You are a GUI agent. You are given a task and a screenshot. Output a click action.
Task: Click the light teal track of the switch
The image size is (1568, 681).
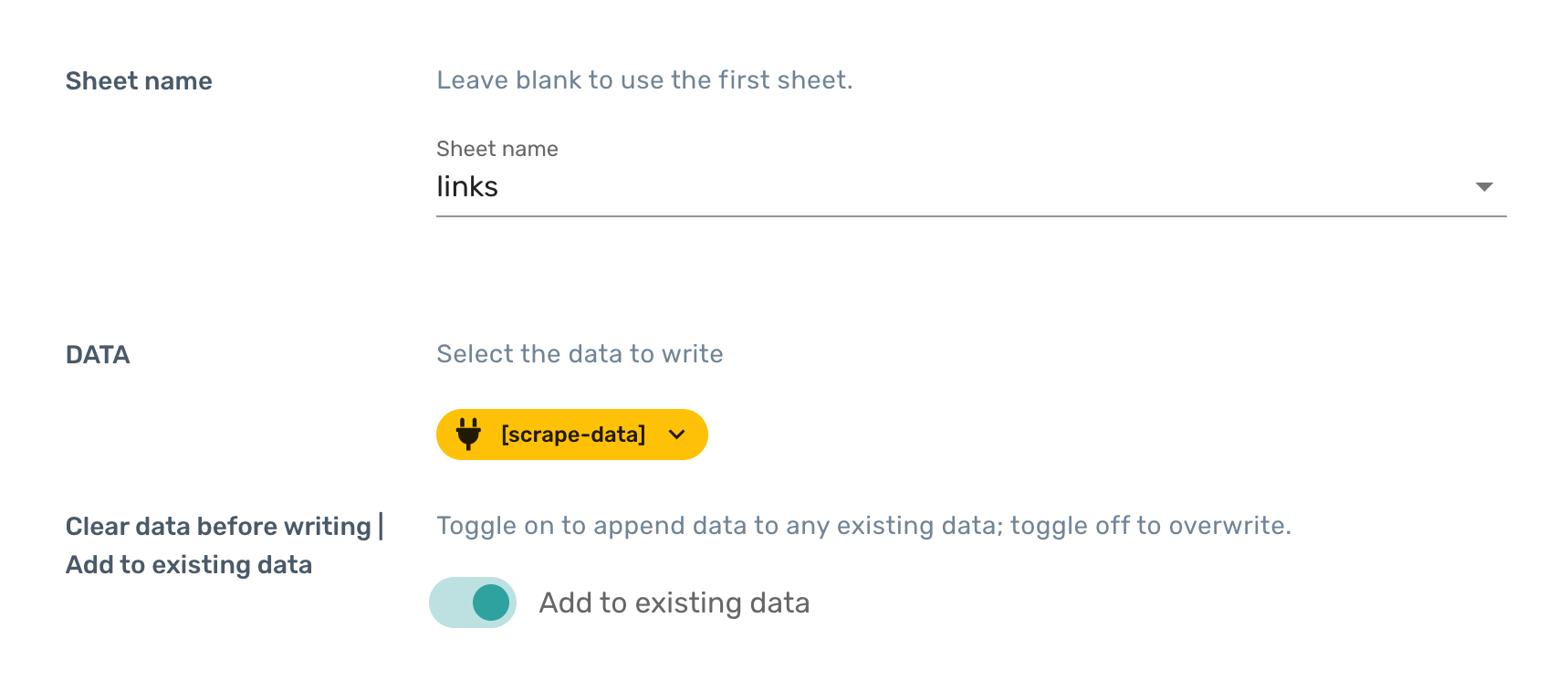tap(449, 602)
